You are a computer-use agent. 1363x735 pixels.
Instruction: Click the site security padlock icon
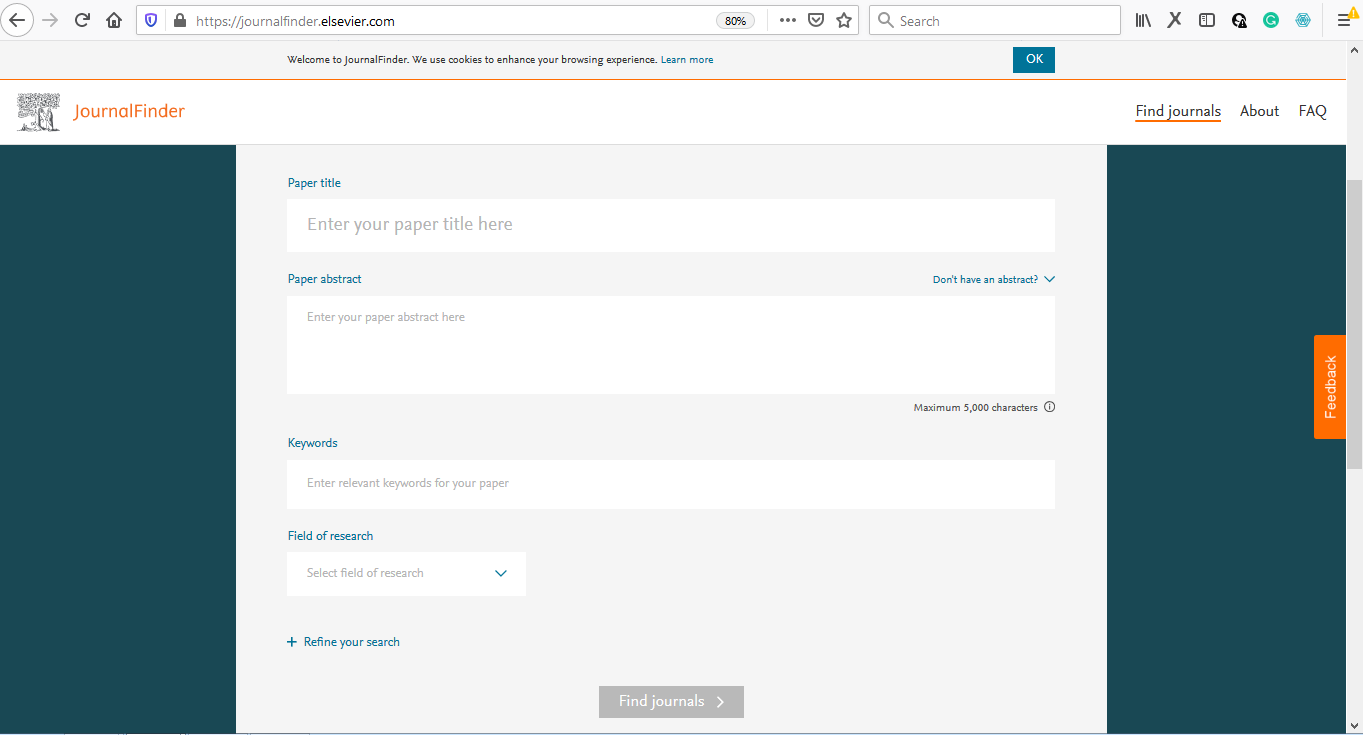coord(180,20)
